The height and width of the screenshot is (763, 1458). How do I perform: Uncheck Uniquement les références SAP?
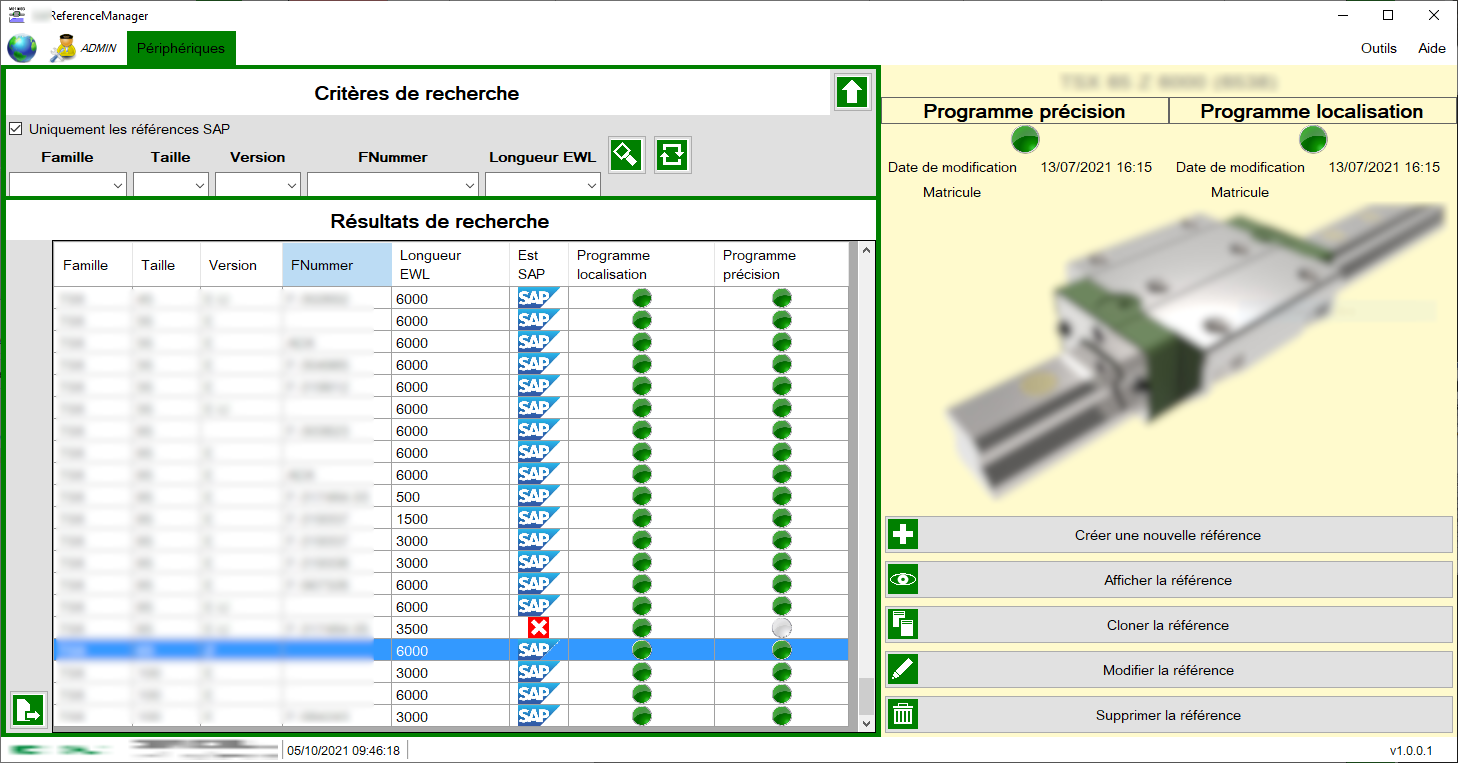click(x=16, y=128)
